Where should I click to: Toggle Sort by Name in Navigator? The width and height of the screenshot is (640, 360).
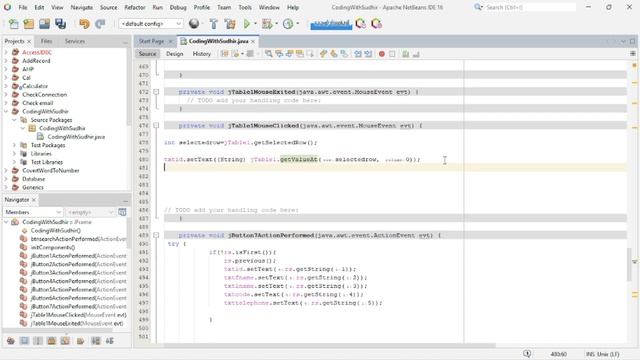click(96, 340)
